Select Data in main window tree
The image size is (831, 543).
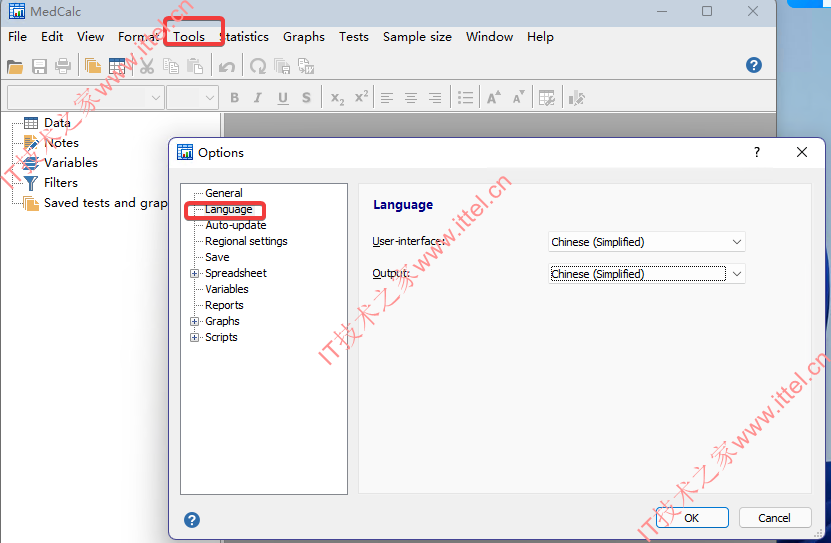point(57,123)
